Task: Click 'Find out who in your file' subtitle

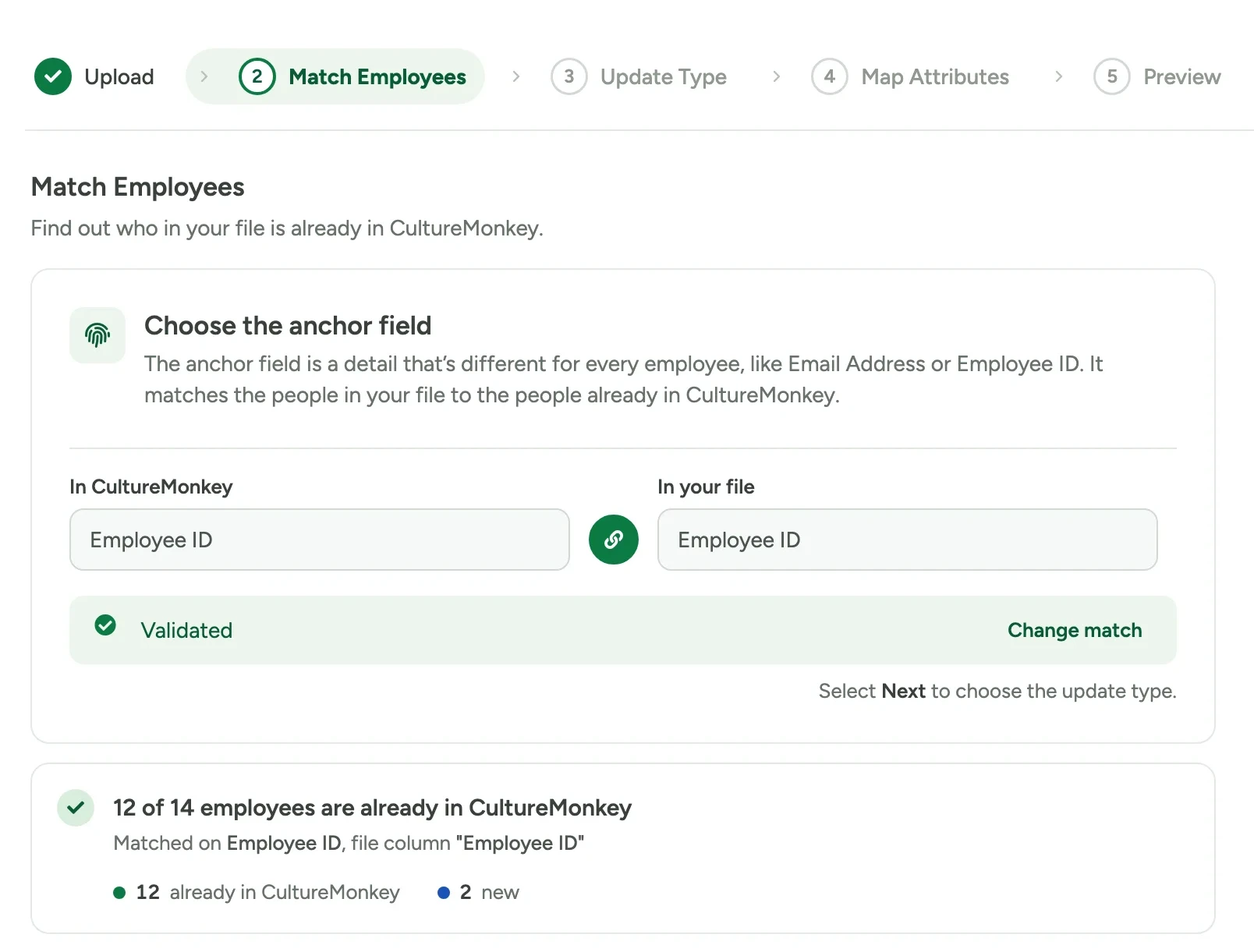Action: [287, 228]
